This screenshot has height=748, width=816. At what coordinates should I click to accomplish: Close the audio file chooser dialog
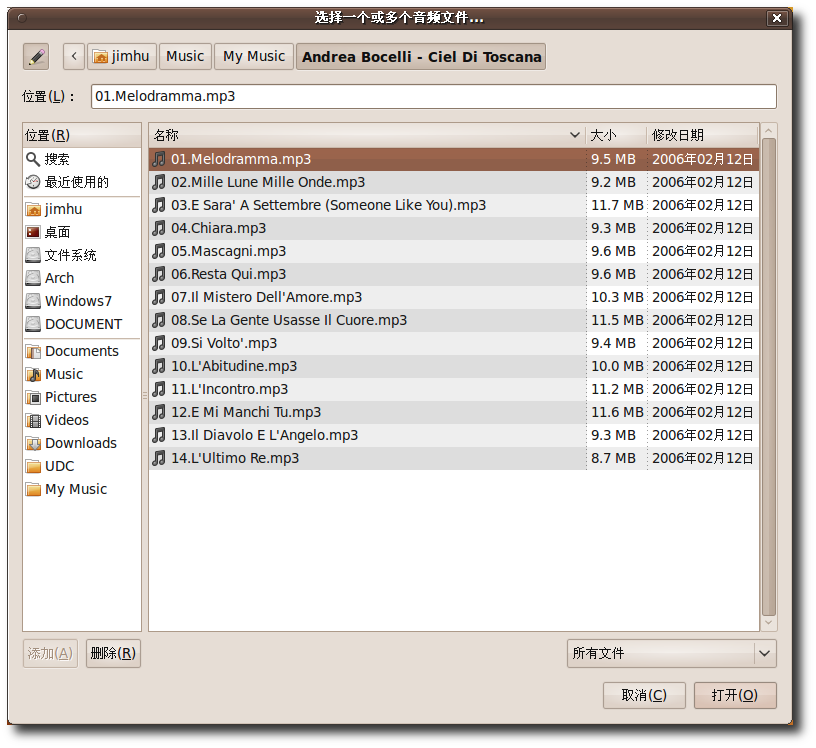pyautogui.click(x=776, y=18)
